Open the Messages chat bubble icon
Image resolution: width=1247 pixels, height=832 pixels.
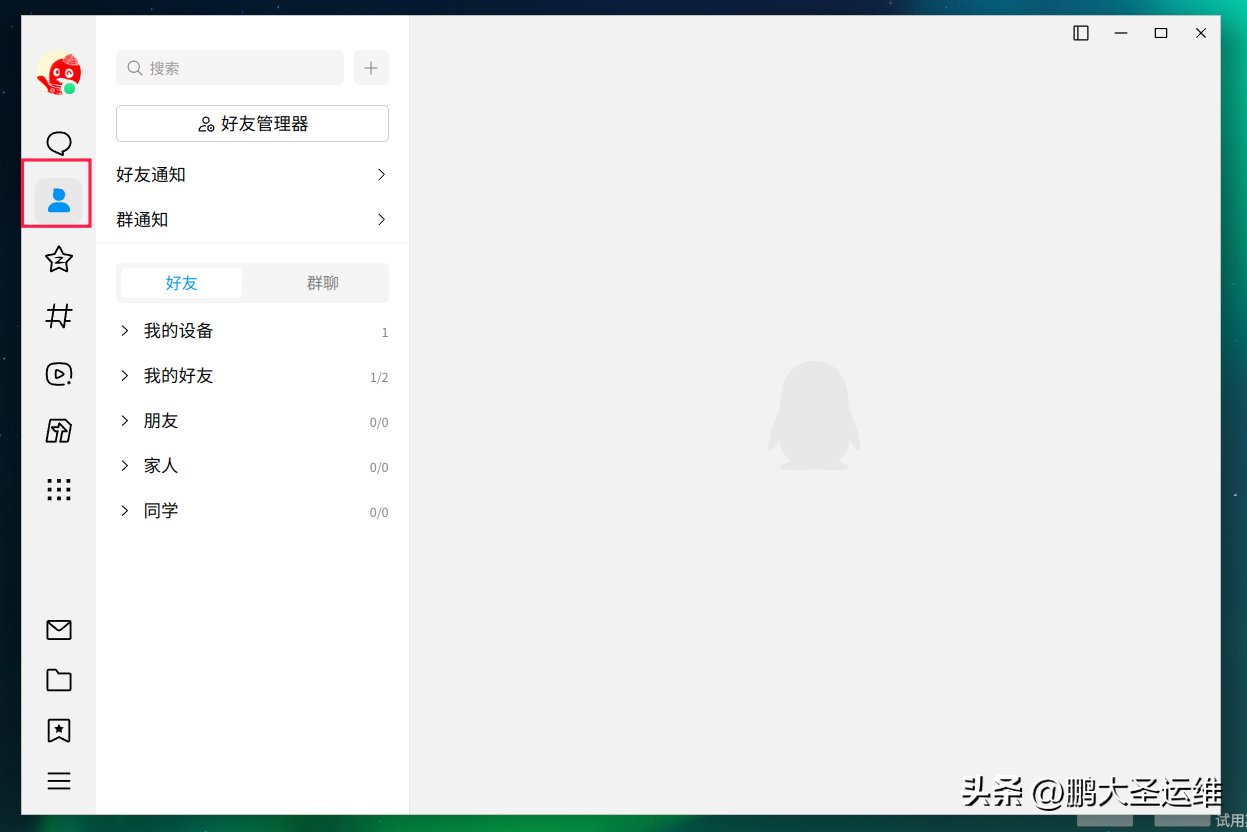[x=59, y=144]
